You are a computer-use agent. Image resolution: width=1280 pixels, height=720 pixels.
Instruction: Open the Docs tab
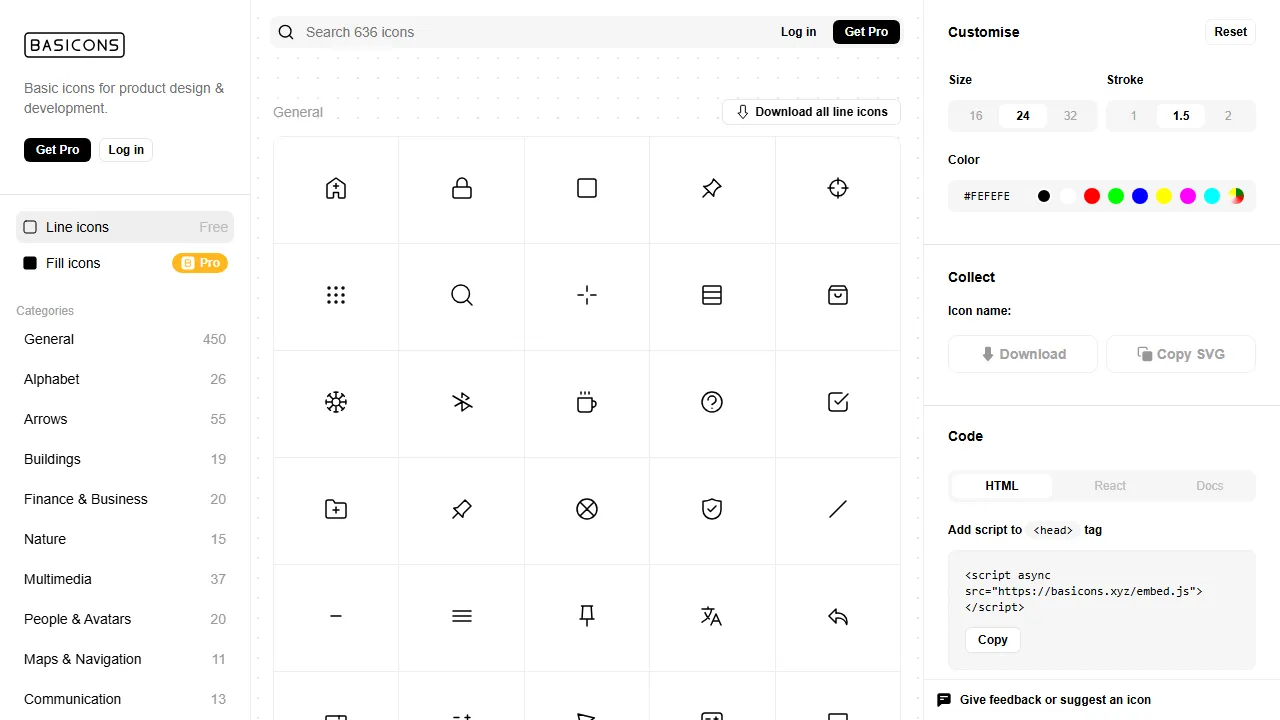1209,486
